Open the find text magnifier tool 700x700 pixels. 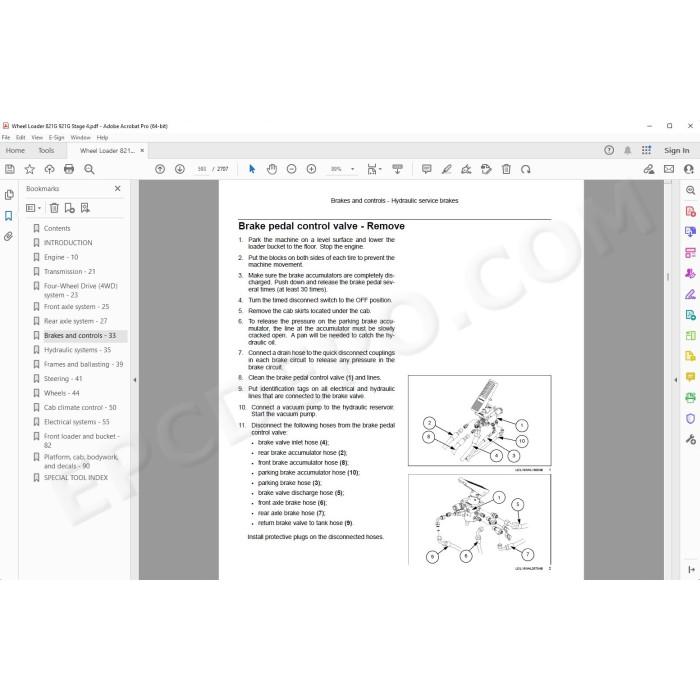[89, 169]
